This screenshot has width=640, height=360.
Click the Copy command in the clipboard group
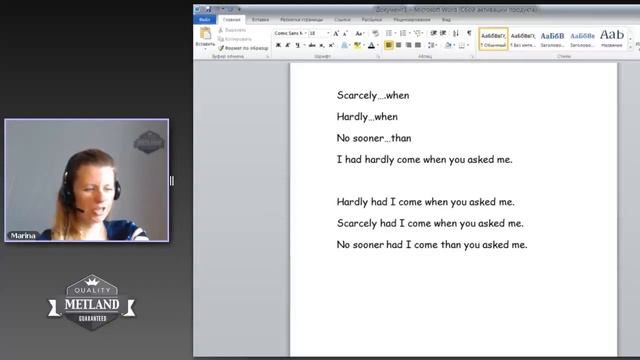click(234, 39)
